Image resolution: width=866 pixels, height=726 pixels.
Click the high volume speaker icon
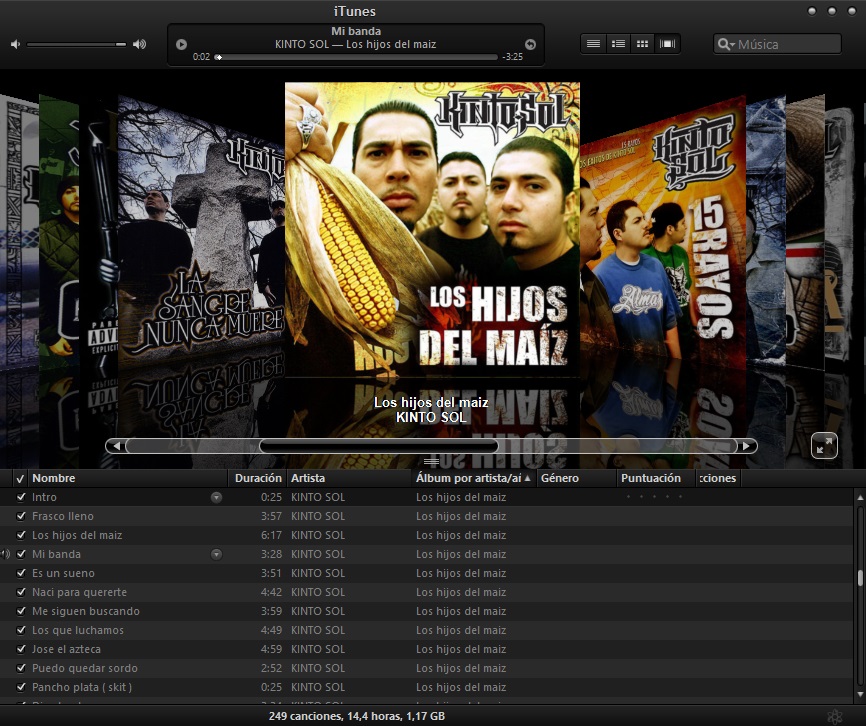[x=139, y=44]
